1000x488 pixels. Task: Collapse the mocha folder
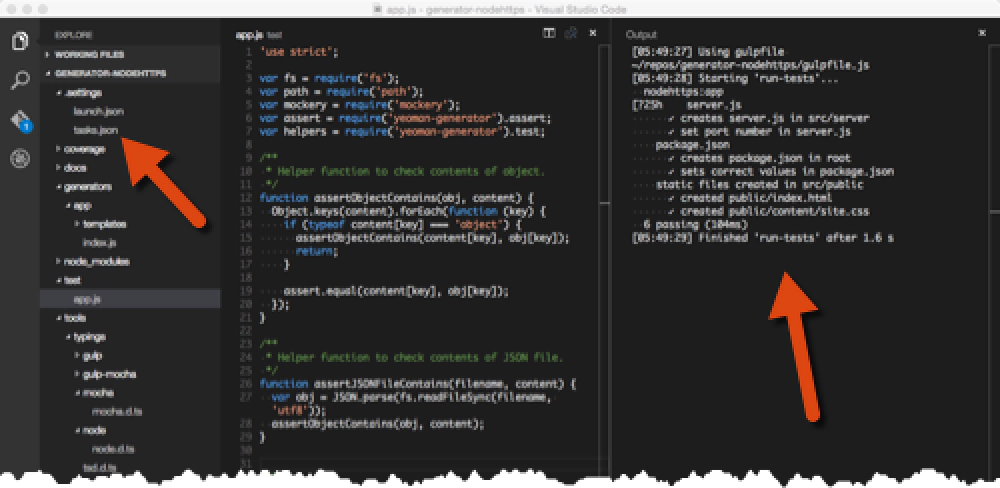[x=94, y=393]
